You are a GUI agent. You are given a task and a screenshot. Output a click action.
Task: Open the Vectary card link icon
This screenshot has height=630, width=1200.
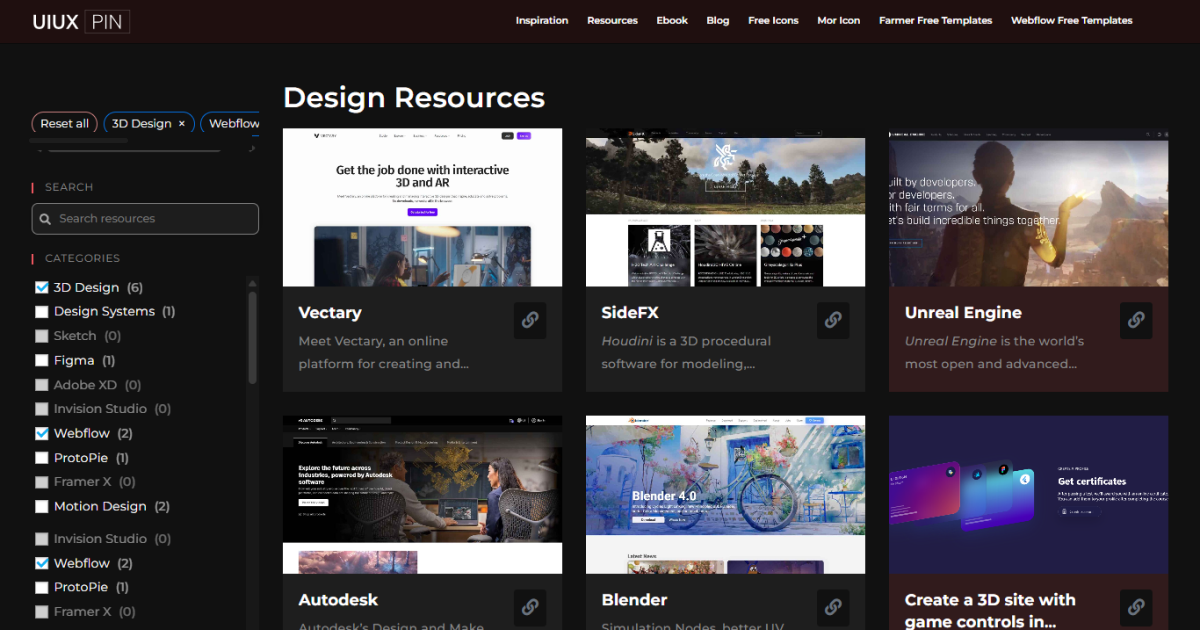tap(530, 321)
